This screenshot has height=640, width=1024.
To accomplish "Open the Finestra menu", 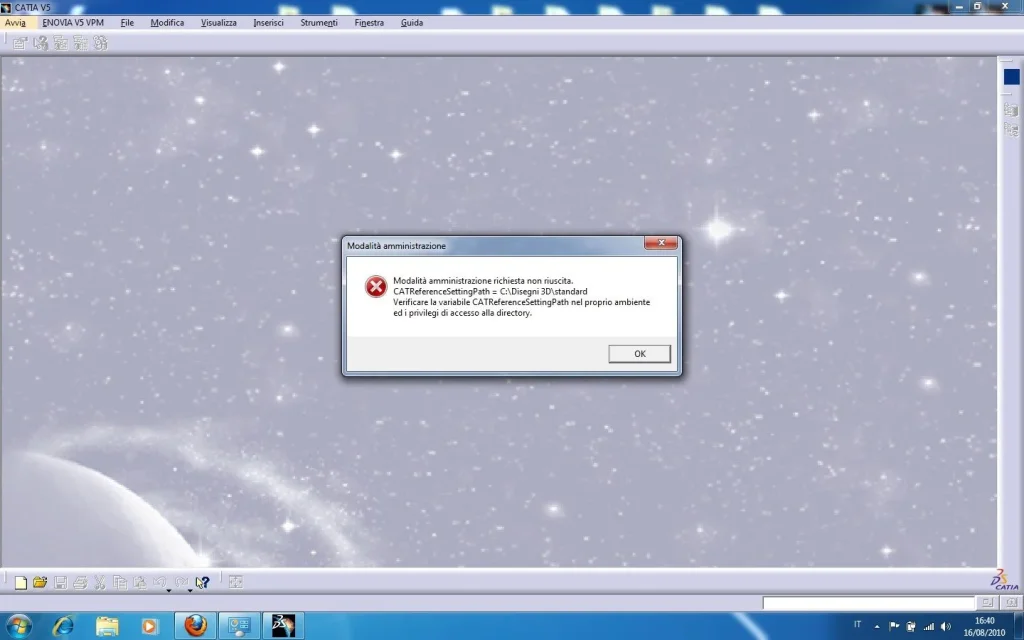I will (369, 22).
